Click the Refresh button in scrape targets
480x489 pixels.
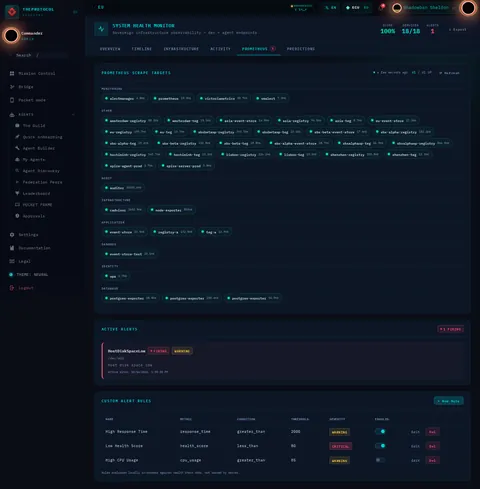(450, 73)
